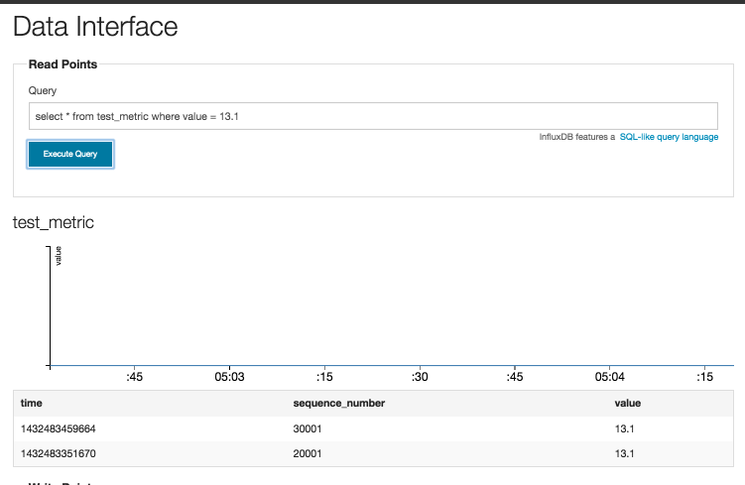Click the timestamp 1432483459664 cell
The height and width of the screenshot is (485, 745).
(x=58, y=429)
